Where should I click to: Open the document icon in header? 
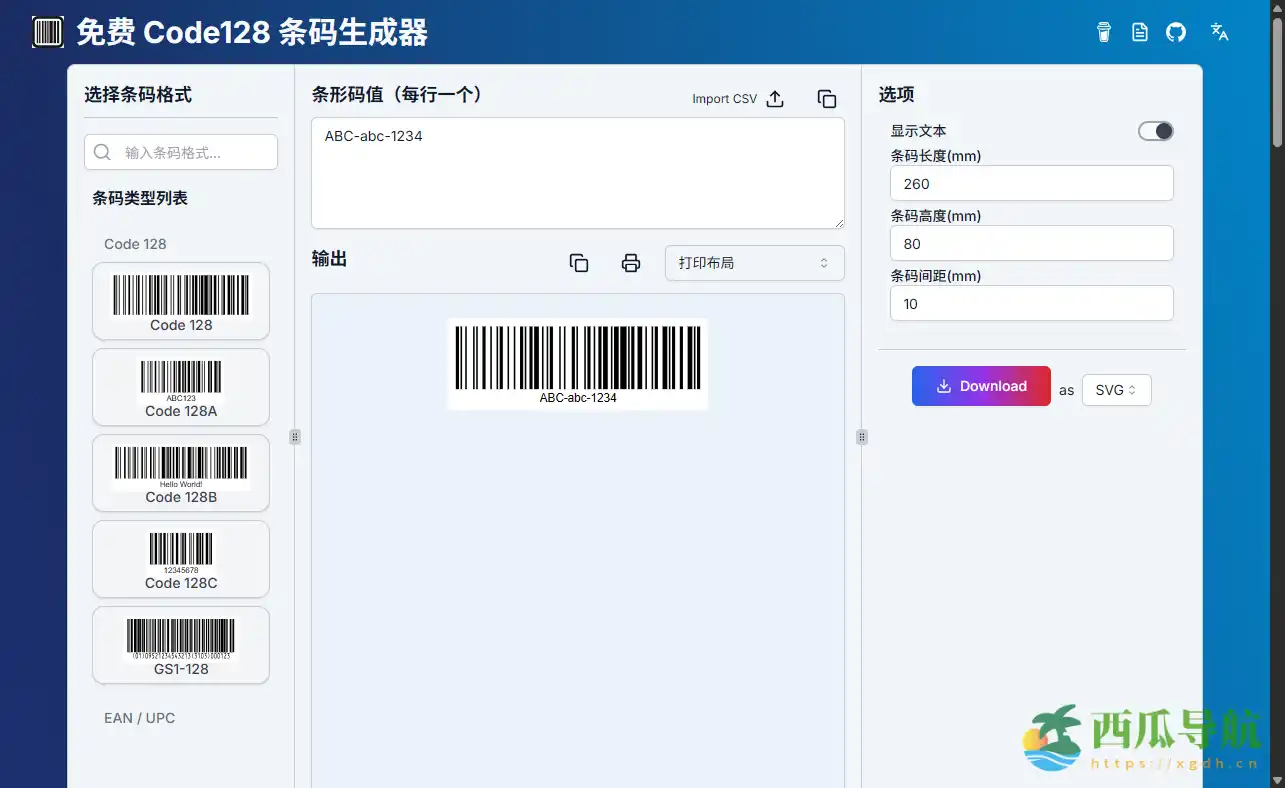coord(1140,32)
